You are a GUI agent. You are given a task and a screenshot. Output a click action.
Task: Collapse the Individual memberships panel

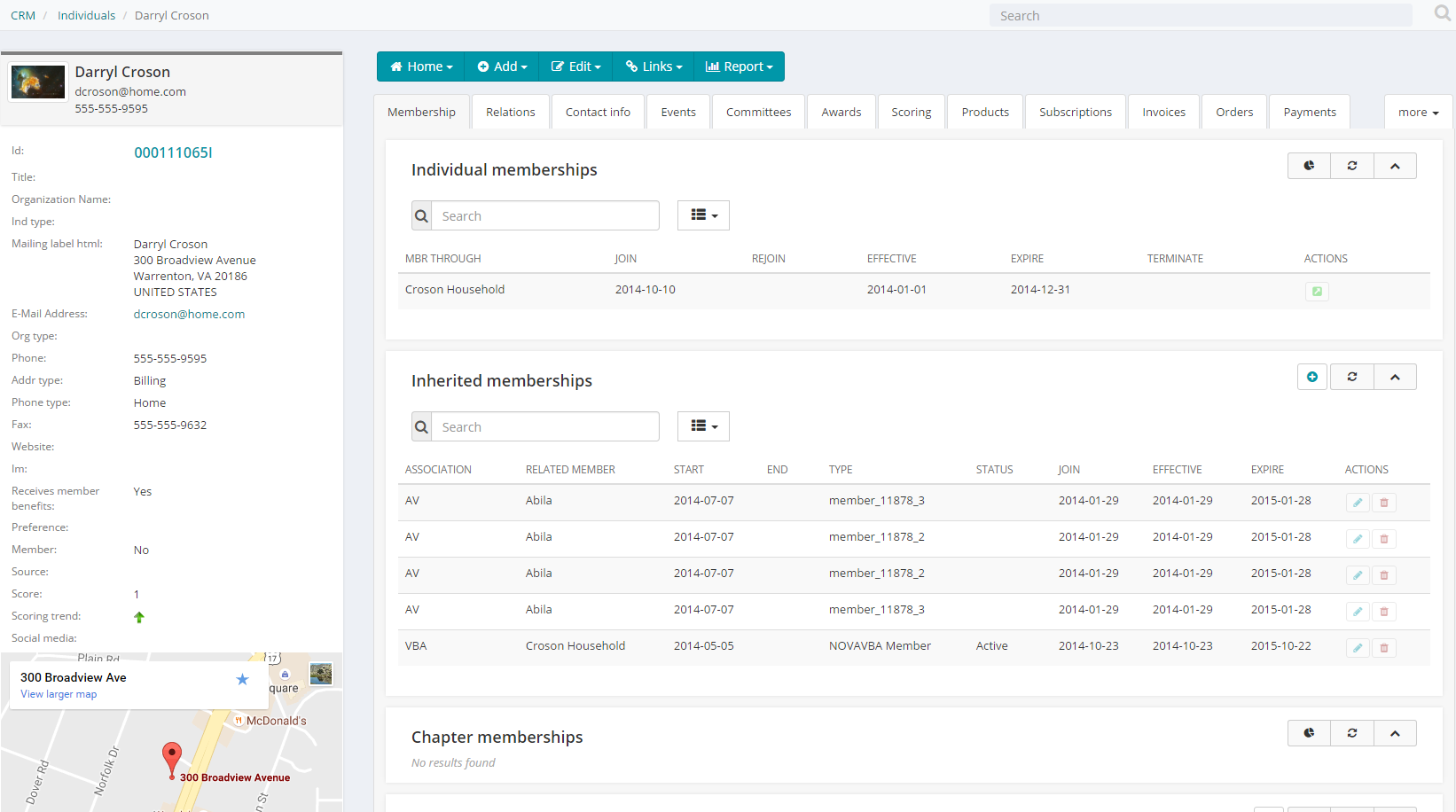pyautogui.click(x=1395, y=166)
